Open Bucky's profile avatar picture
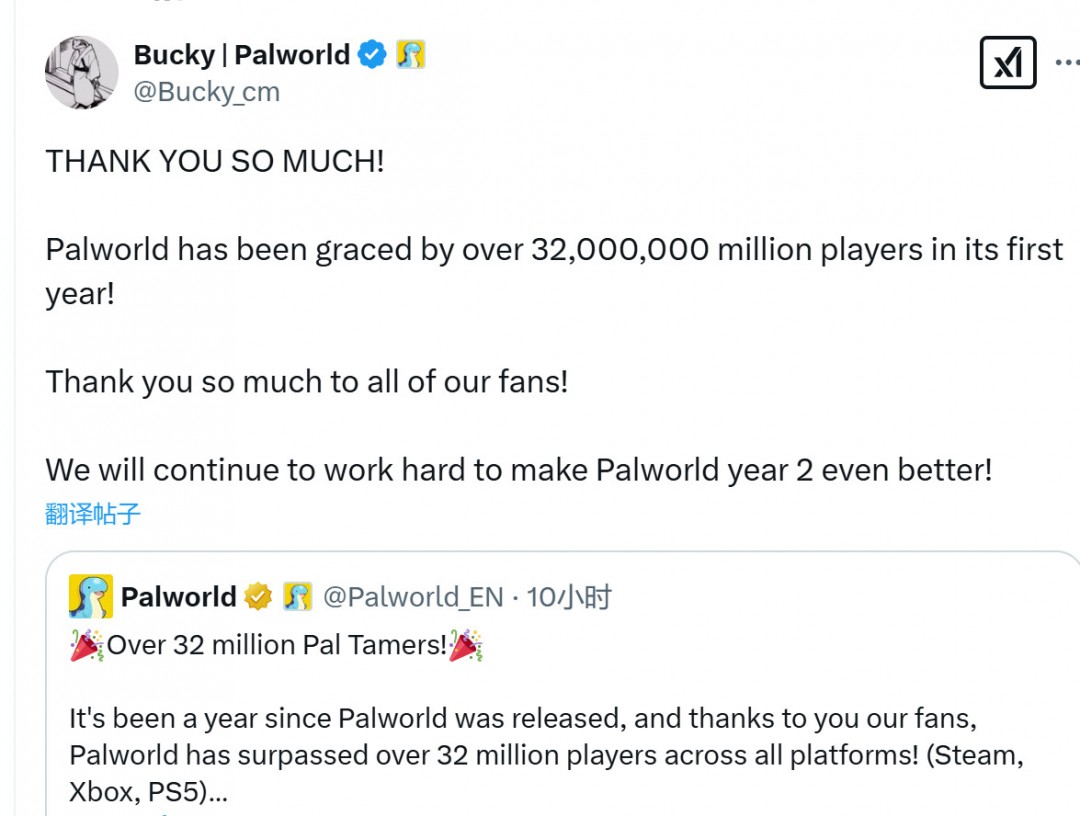The height and width of the screenshot is (816, 1080). coord(81,72)
